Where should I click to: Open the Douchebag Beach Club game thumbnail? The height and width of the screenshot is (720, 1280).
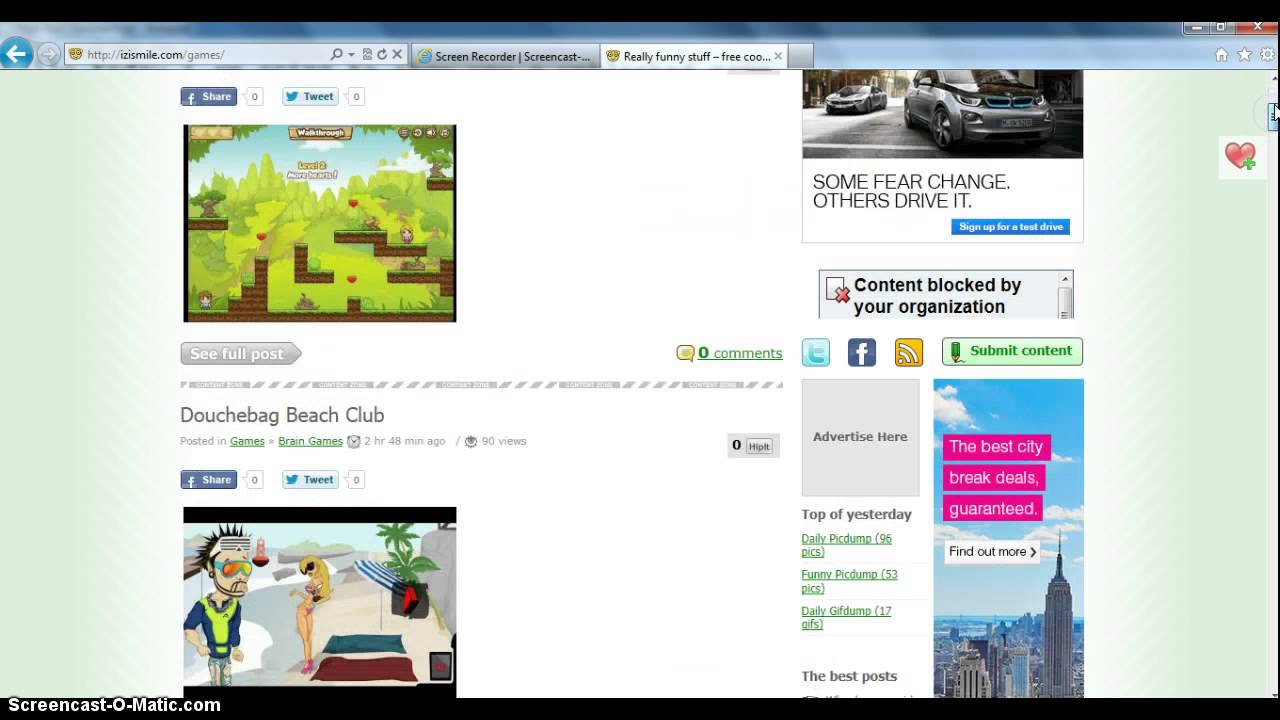tap(320, 601)
